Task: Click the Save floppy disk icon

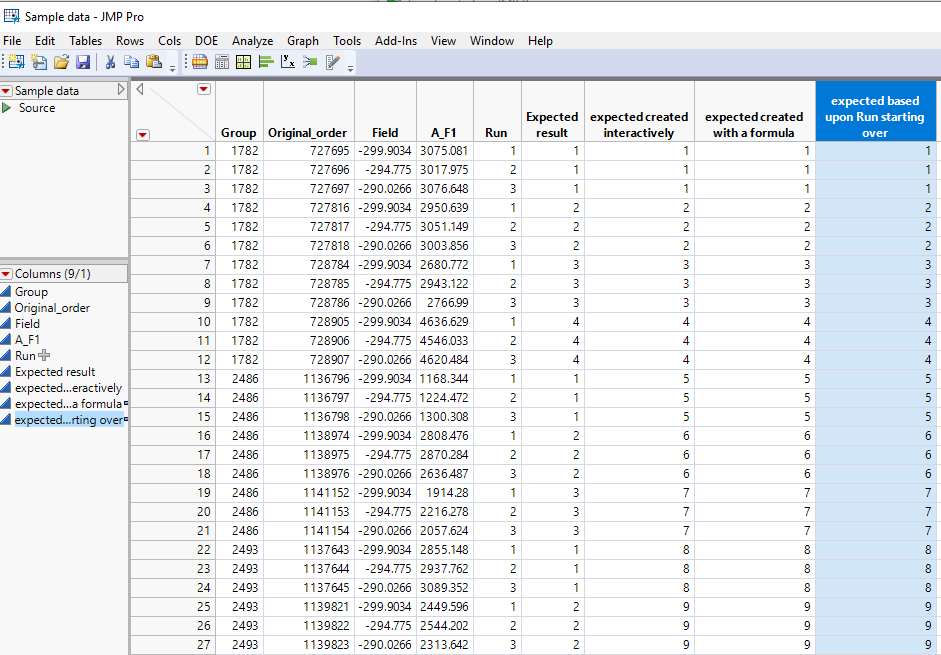Action: coord(83,62)
